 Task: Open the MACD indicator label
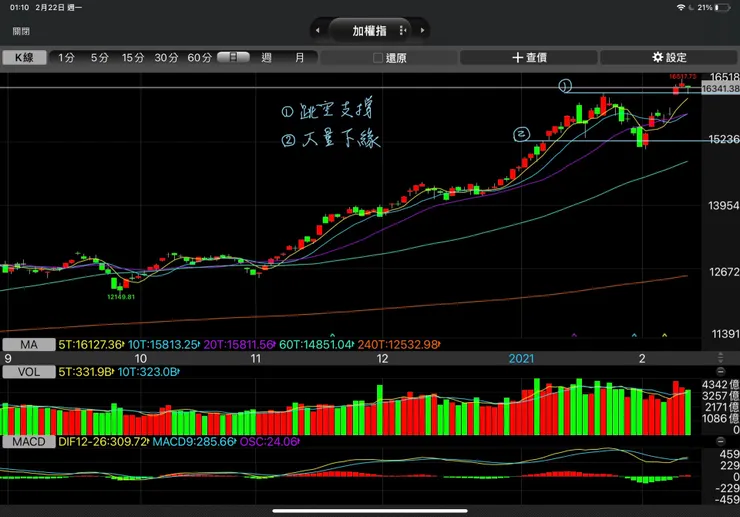click(x=29, y=442)
